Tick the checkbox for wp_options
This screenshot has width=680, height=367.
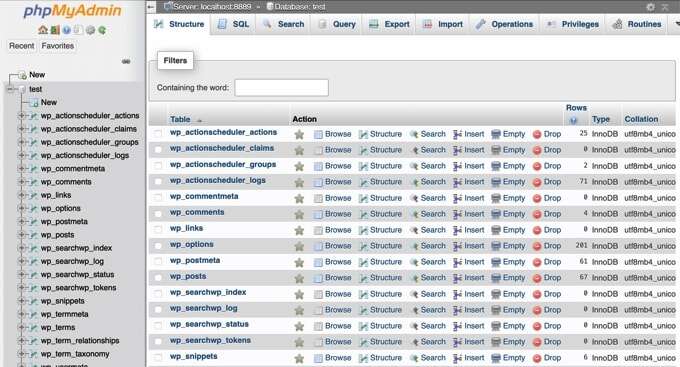click(158, 245)
